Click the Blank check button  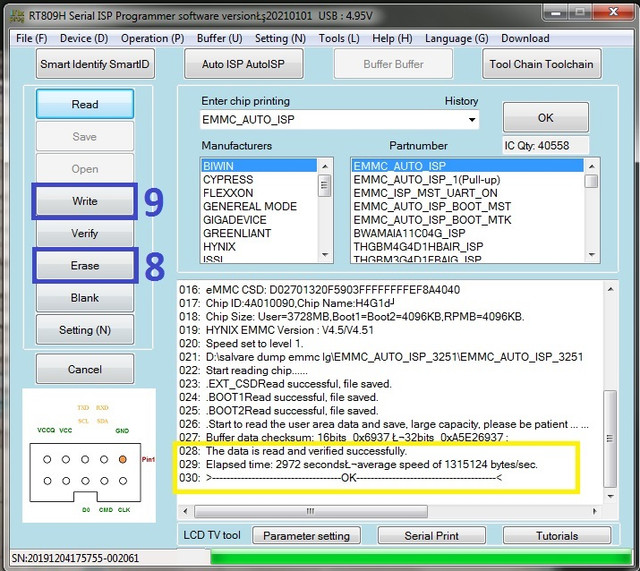(x=85, y=298)
